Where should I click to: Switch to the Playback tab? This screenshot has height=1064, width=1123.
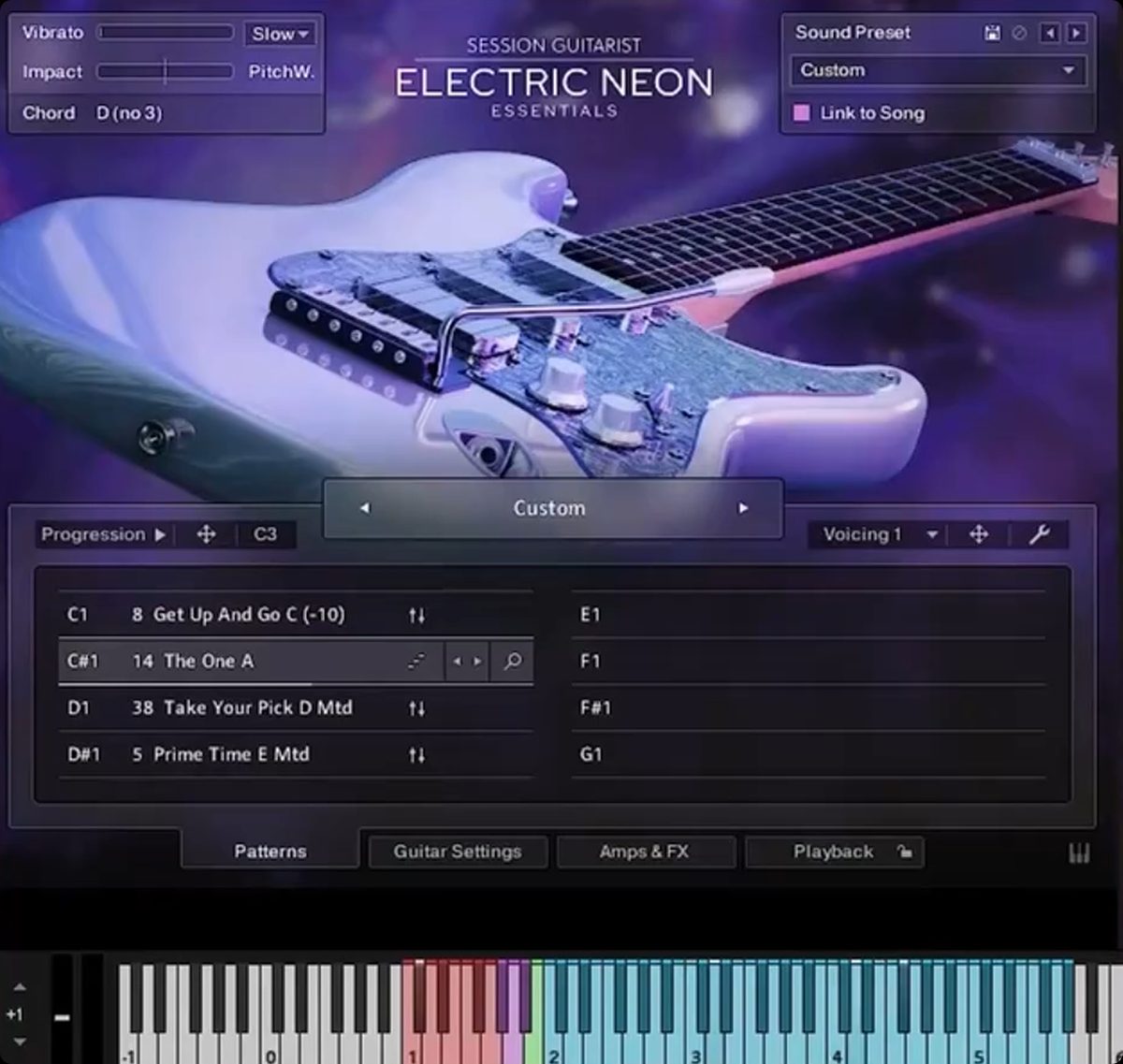[x=833, y=852]
